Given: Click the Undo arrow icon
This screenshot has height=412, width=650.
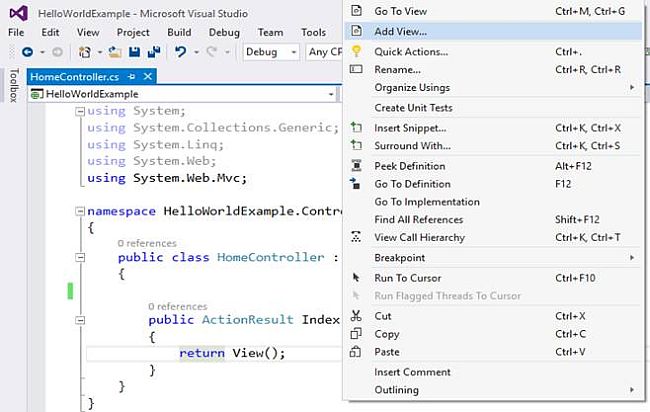Looking at the screenshot, I should tap(181, 52).
